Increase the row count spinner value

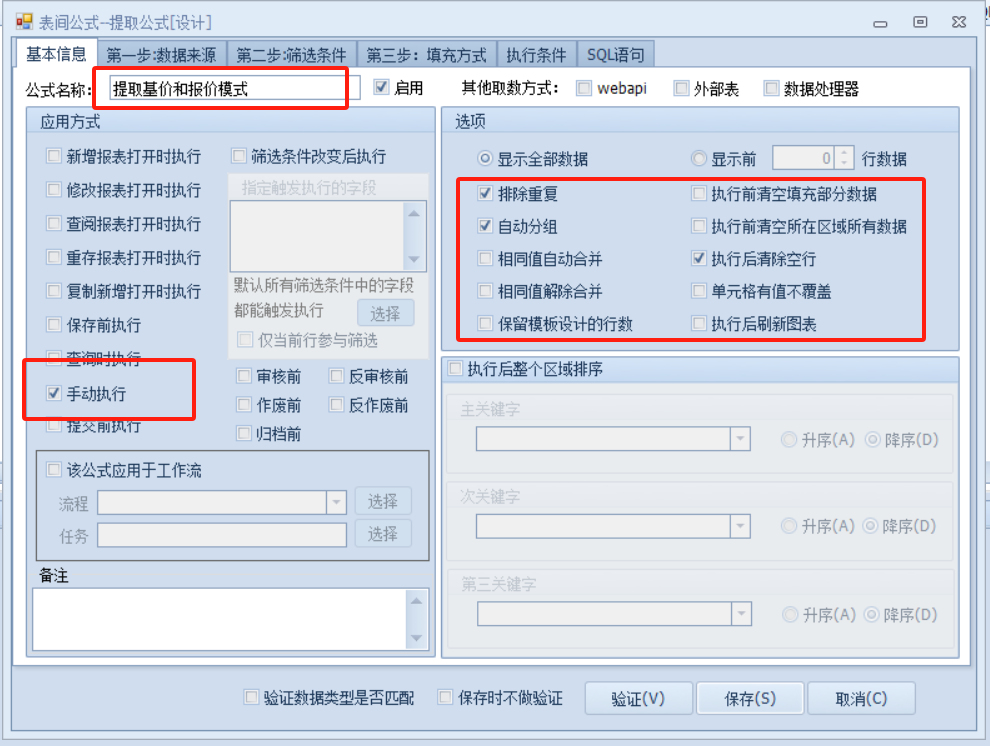click(x=844, y=154)
